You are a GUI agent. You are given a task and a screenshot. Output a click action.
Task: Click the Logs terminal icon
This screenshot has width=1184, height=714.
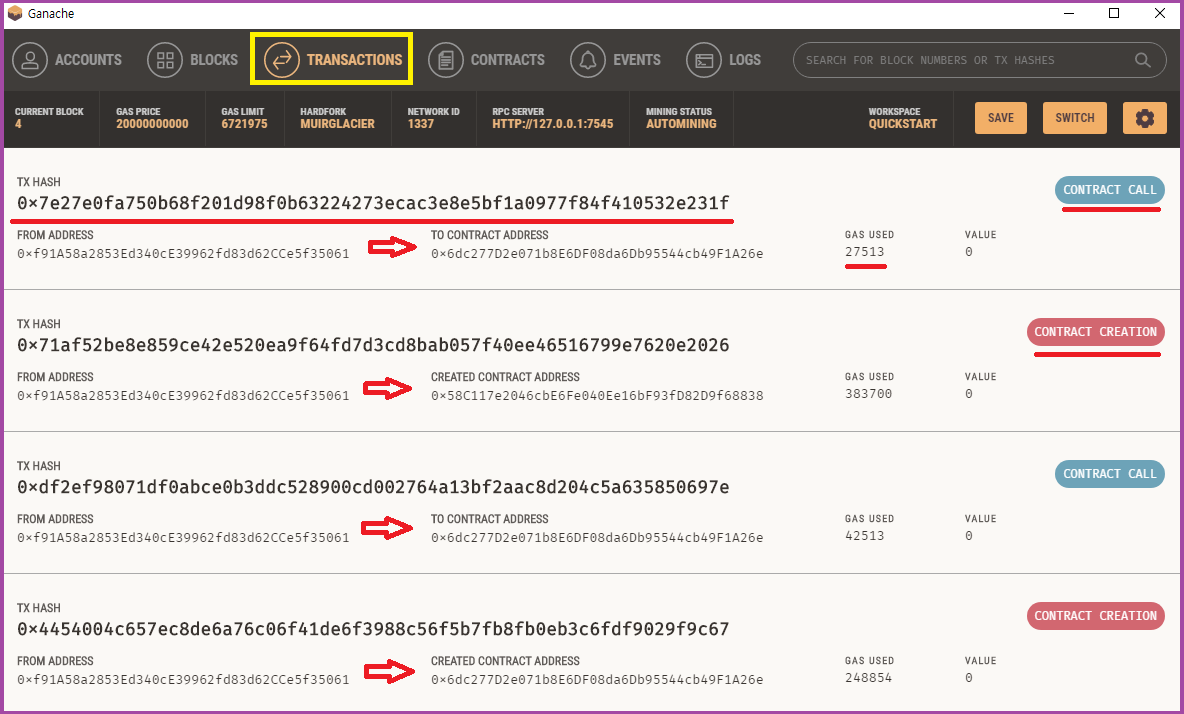coord(705,60)
